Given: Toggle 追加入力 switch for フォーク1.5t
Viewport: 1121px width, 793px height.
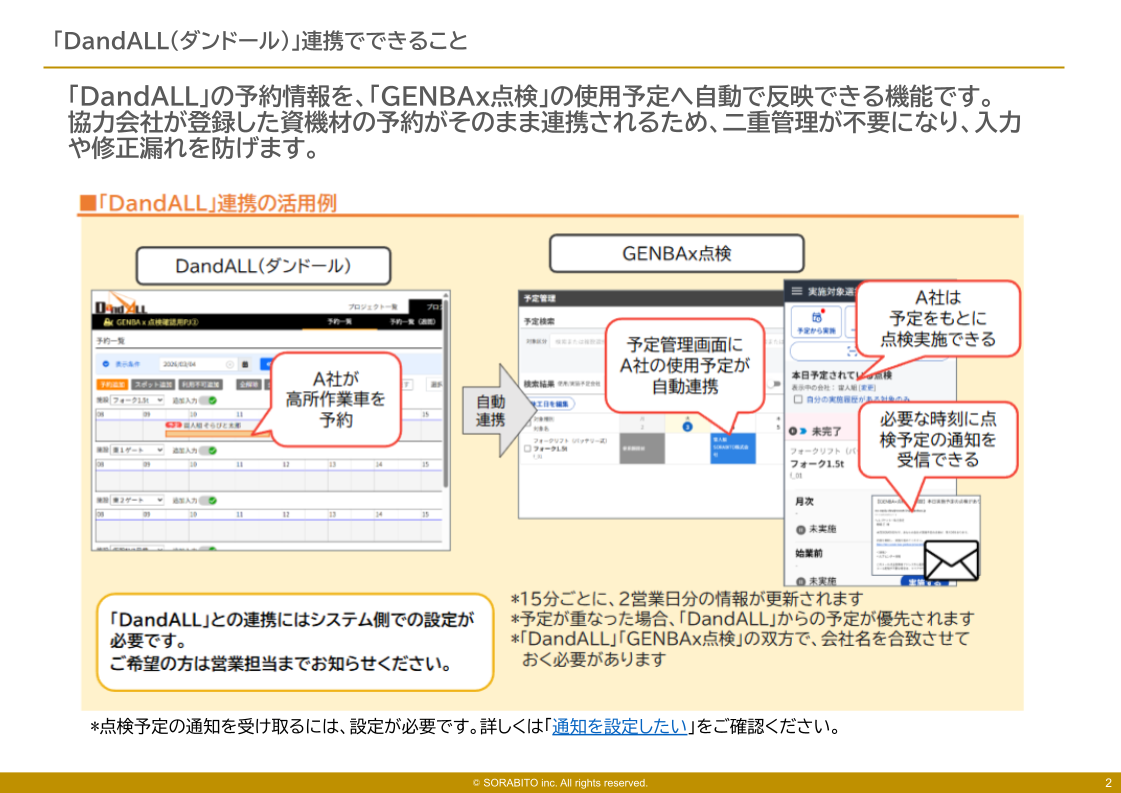Looking at the screenshot, I should click(x=208, y=400).
